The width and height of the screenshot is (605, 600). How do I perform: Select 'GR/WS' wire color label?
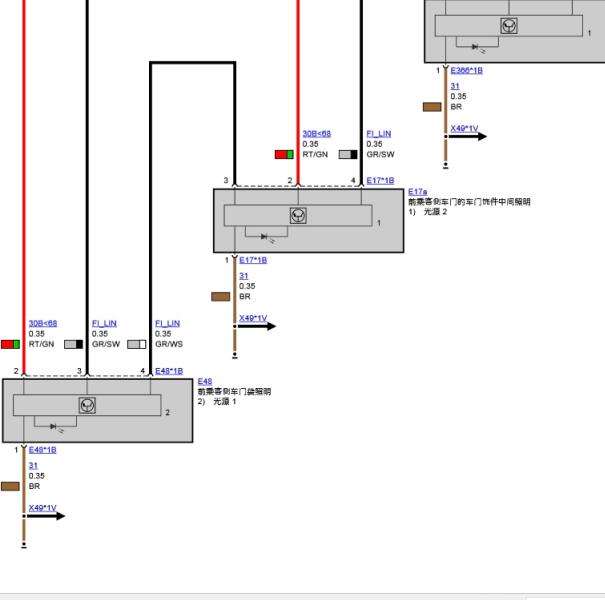click(x=169, y=344)
